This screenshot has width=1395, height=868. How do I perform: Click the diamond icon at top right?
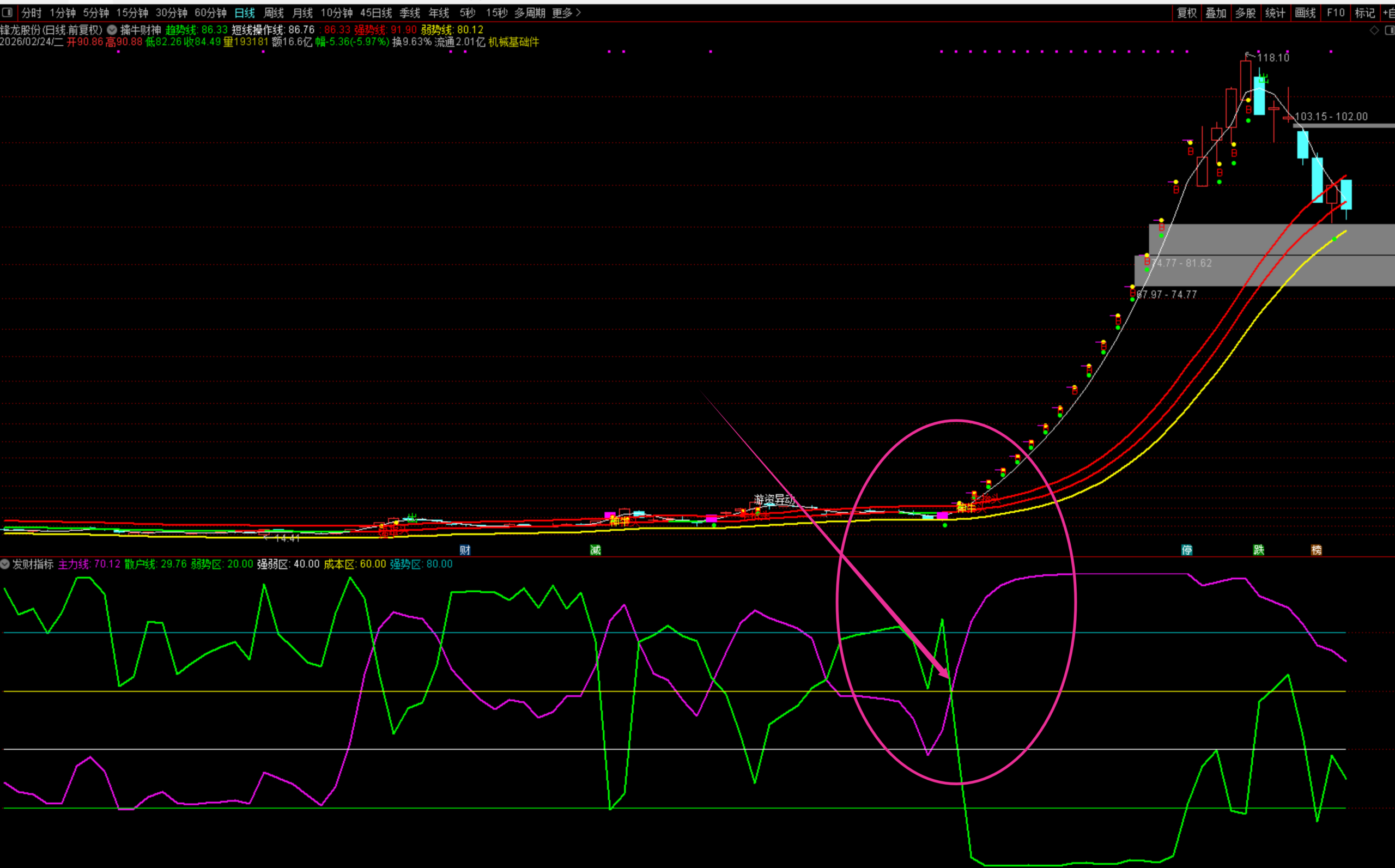pos(1374,31)
